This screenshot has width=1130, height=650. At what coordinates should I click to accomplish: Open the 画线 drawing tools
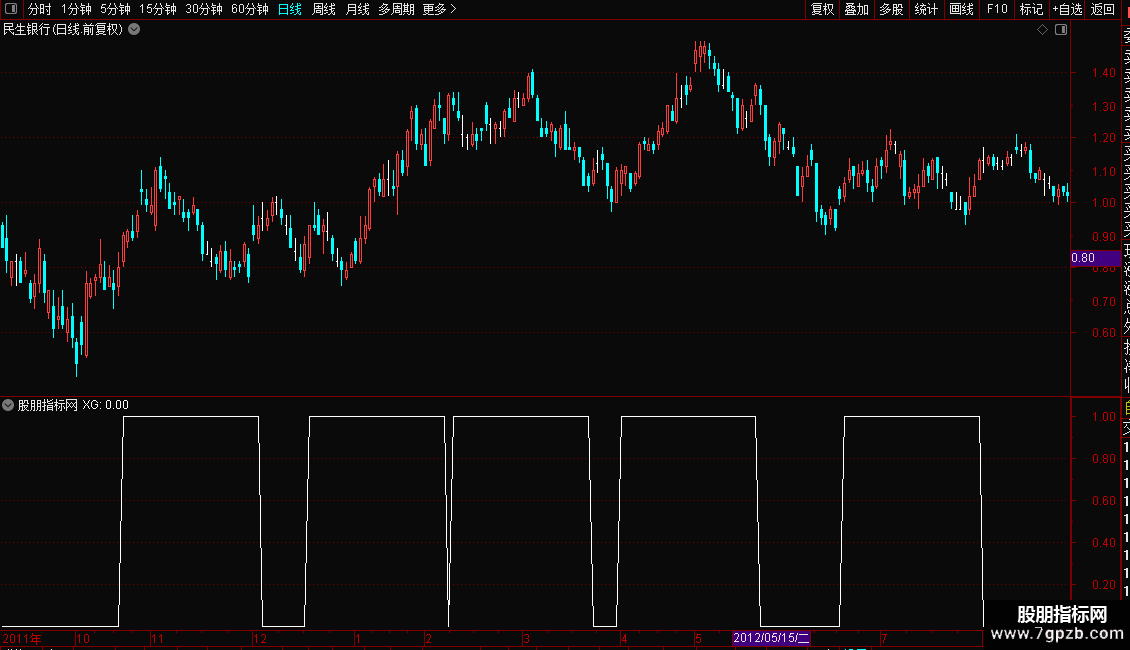tap(961, 9)
